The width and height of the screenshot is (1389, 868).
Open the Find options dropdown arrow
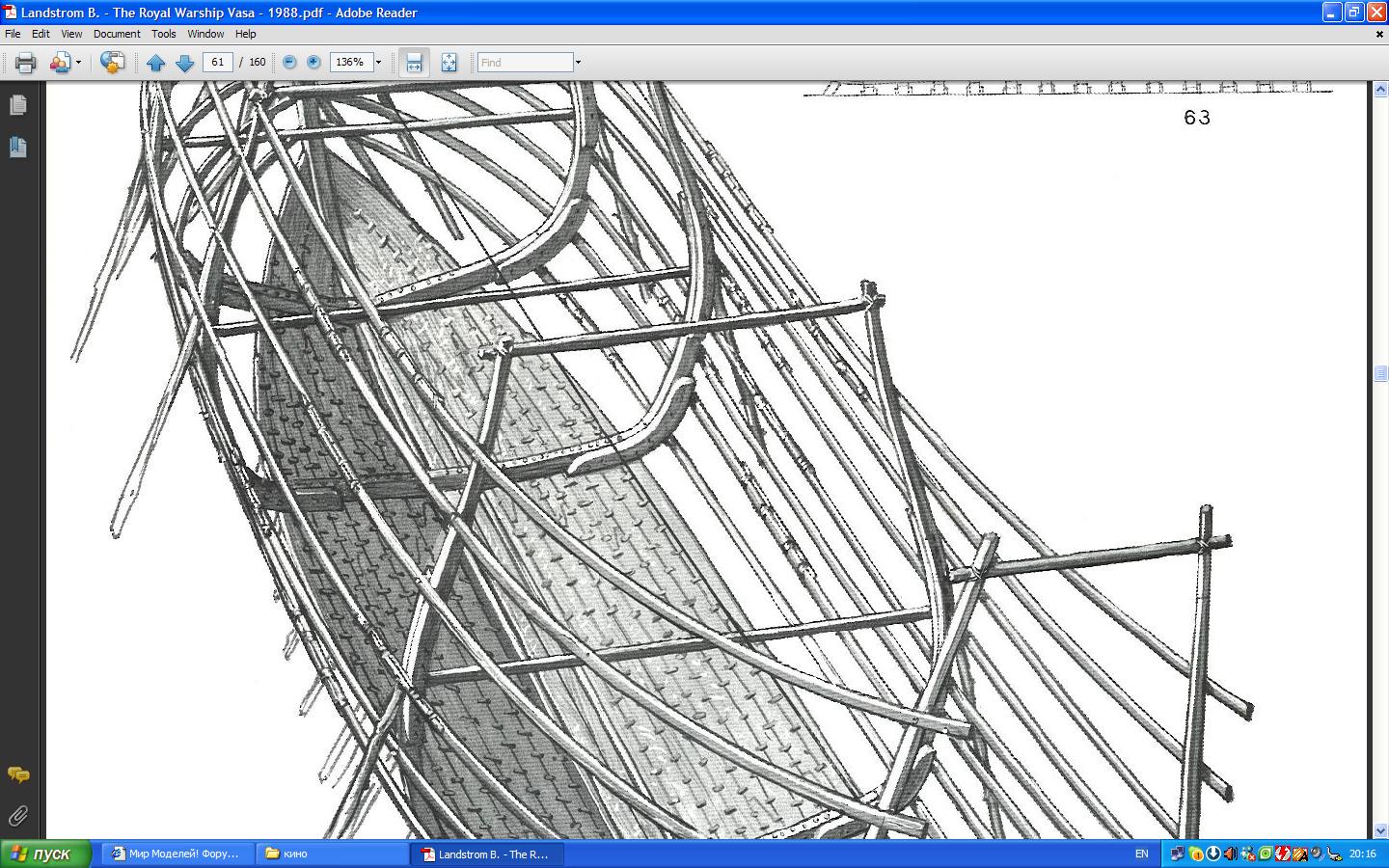click(x=578, y=63)
